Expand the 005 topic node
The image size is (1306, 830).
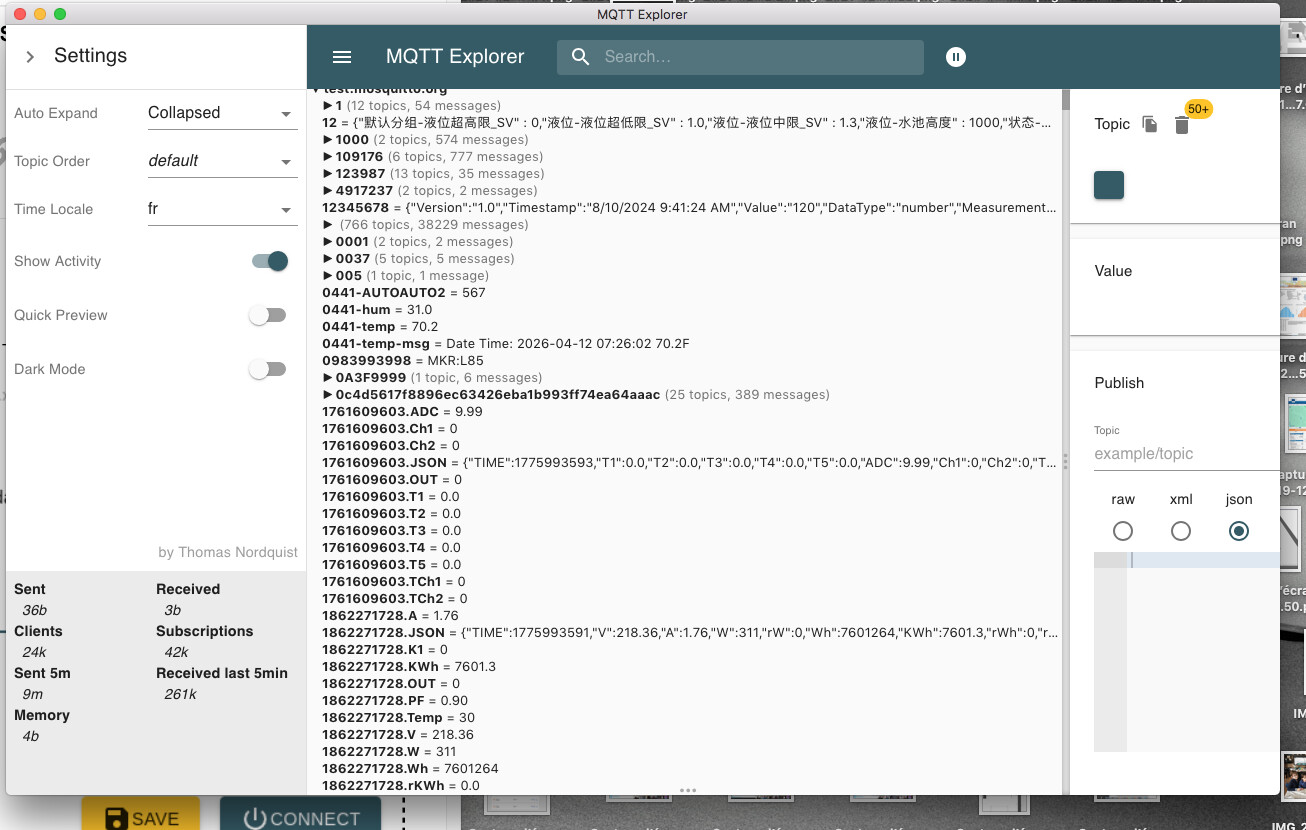pos(328,276)
